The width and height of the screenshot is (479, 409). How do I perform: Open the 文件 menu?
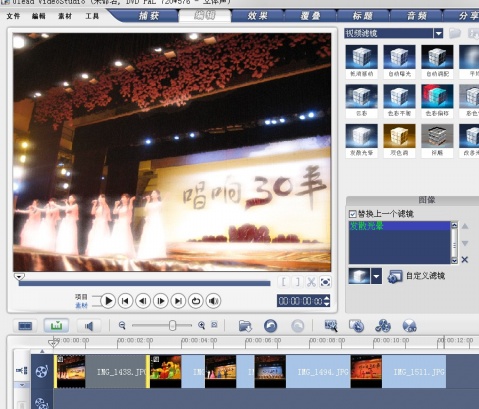[x=13, y=16]
